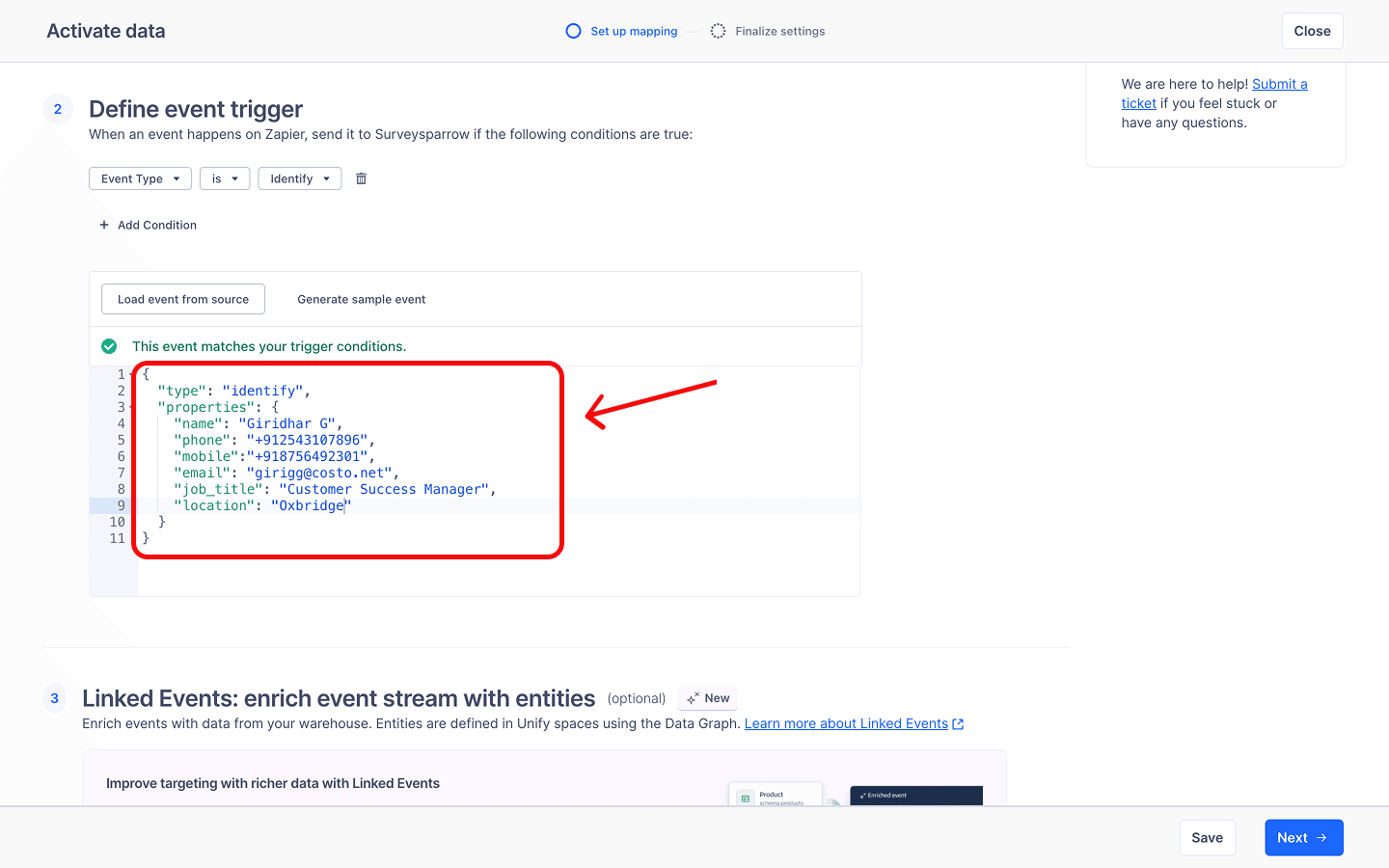1389x868 pixels.
Task: Open the Event Type dropdown
Action: [x=141, y=178]
